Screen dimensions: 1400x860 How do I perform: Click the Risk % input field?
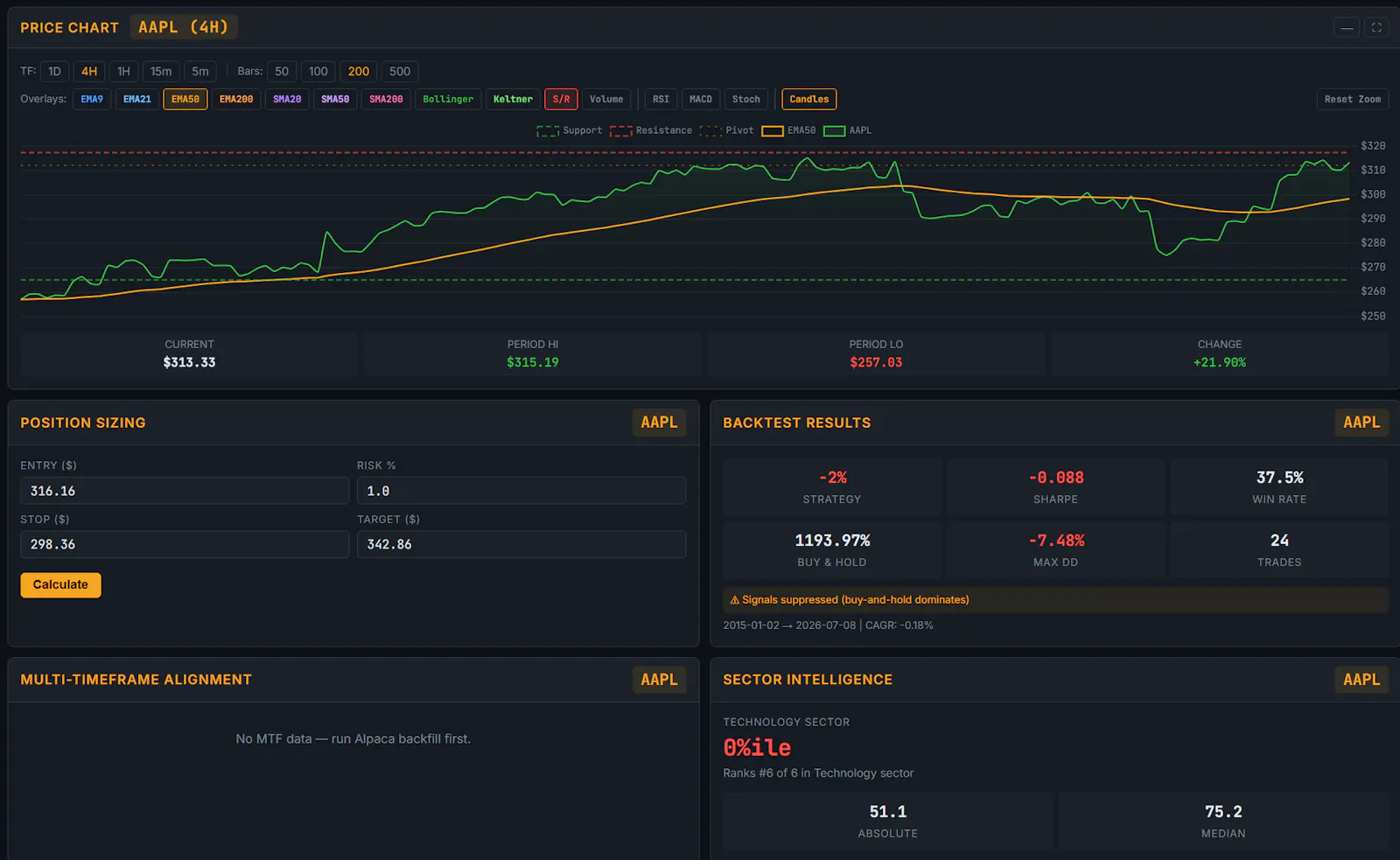click(521, 491)
